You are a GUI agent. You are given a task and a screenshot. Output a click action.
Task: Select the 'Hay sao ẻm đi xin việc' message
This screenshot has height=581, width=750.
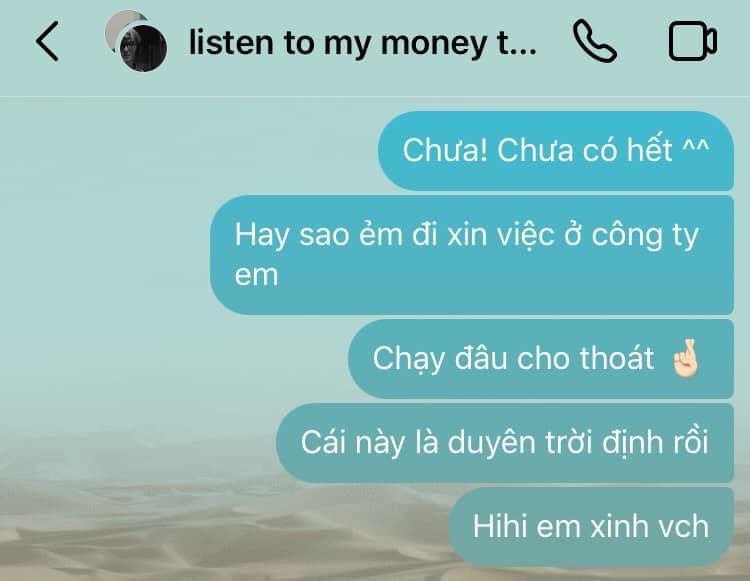472,255
